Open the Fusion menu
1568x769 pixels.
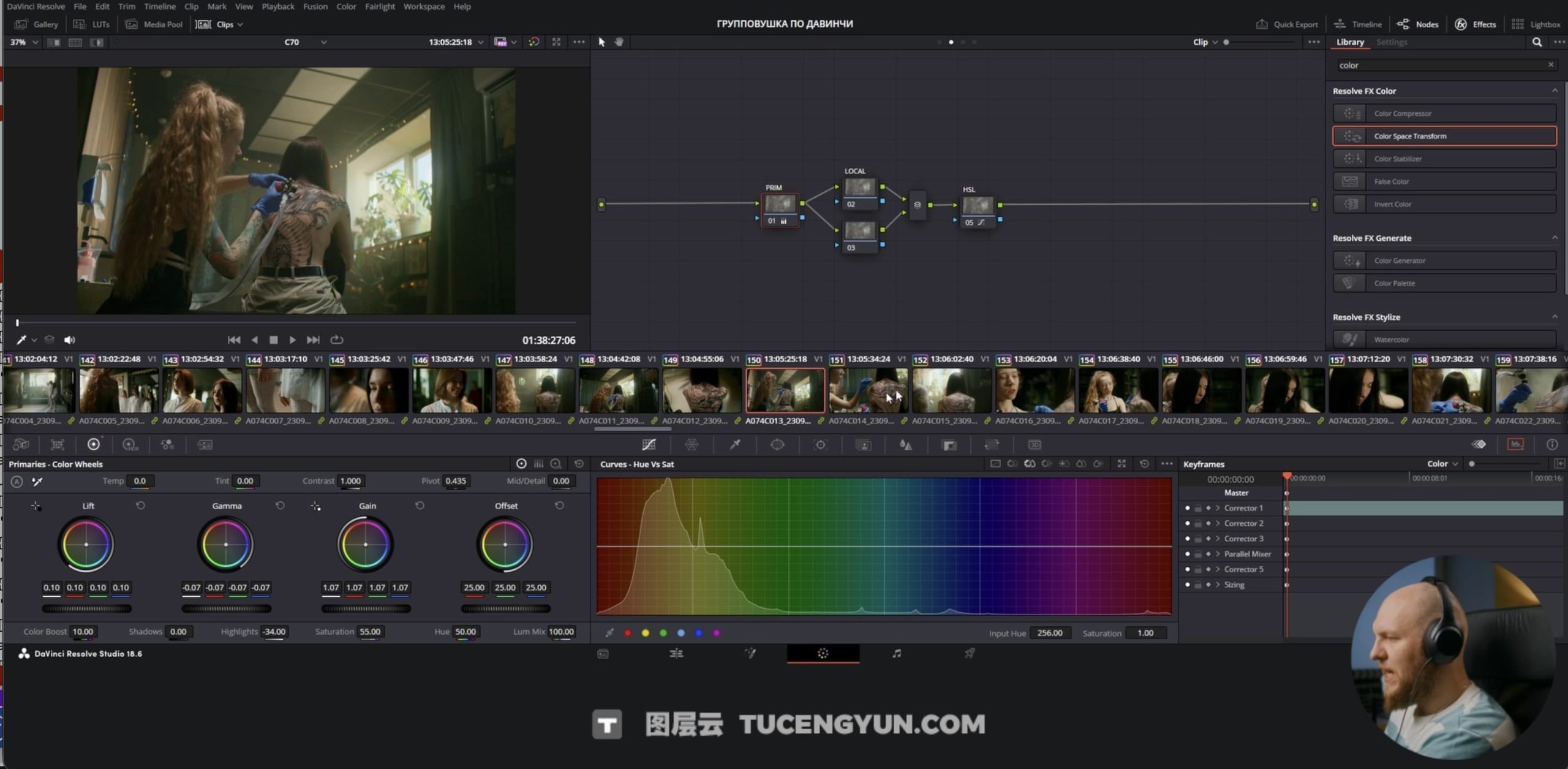point(315,6)
